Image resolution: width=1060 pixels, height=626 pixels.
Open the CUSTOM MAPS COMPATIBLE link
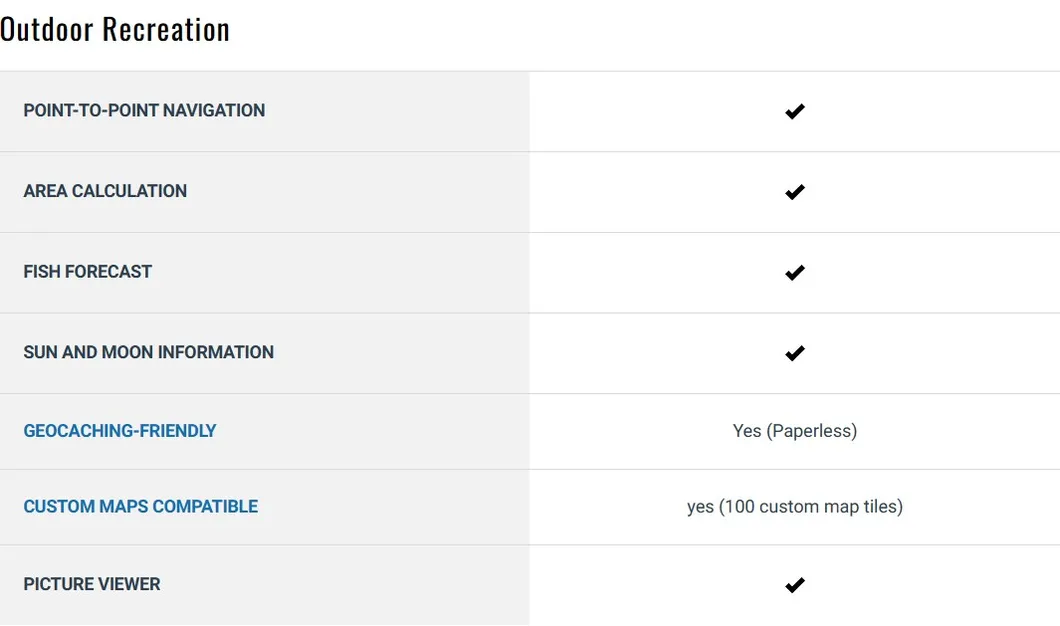click(141, 507)
